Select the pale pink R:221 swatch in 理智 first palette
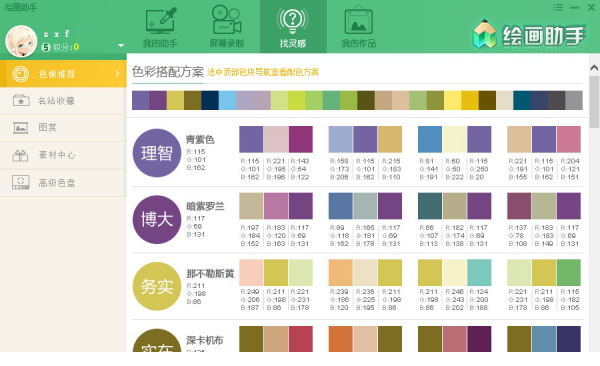 [x=276, y=139]
